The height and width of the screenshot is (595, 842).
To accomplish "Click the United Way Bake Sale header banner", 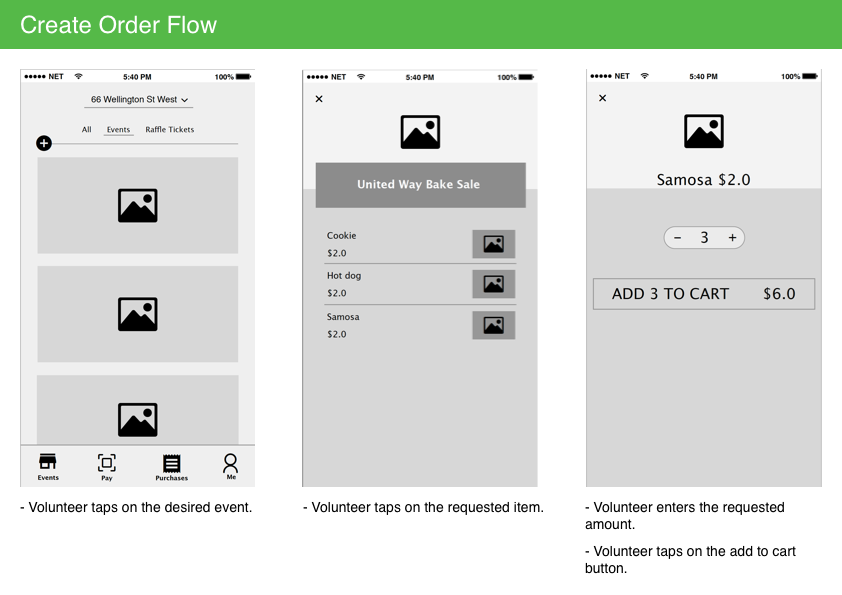I will 420,184.
